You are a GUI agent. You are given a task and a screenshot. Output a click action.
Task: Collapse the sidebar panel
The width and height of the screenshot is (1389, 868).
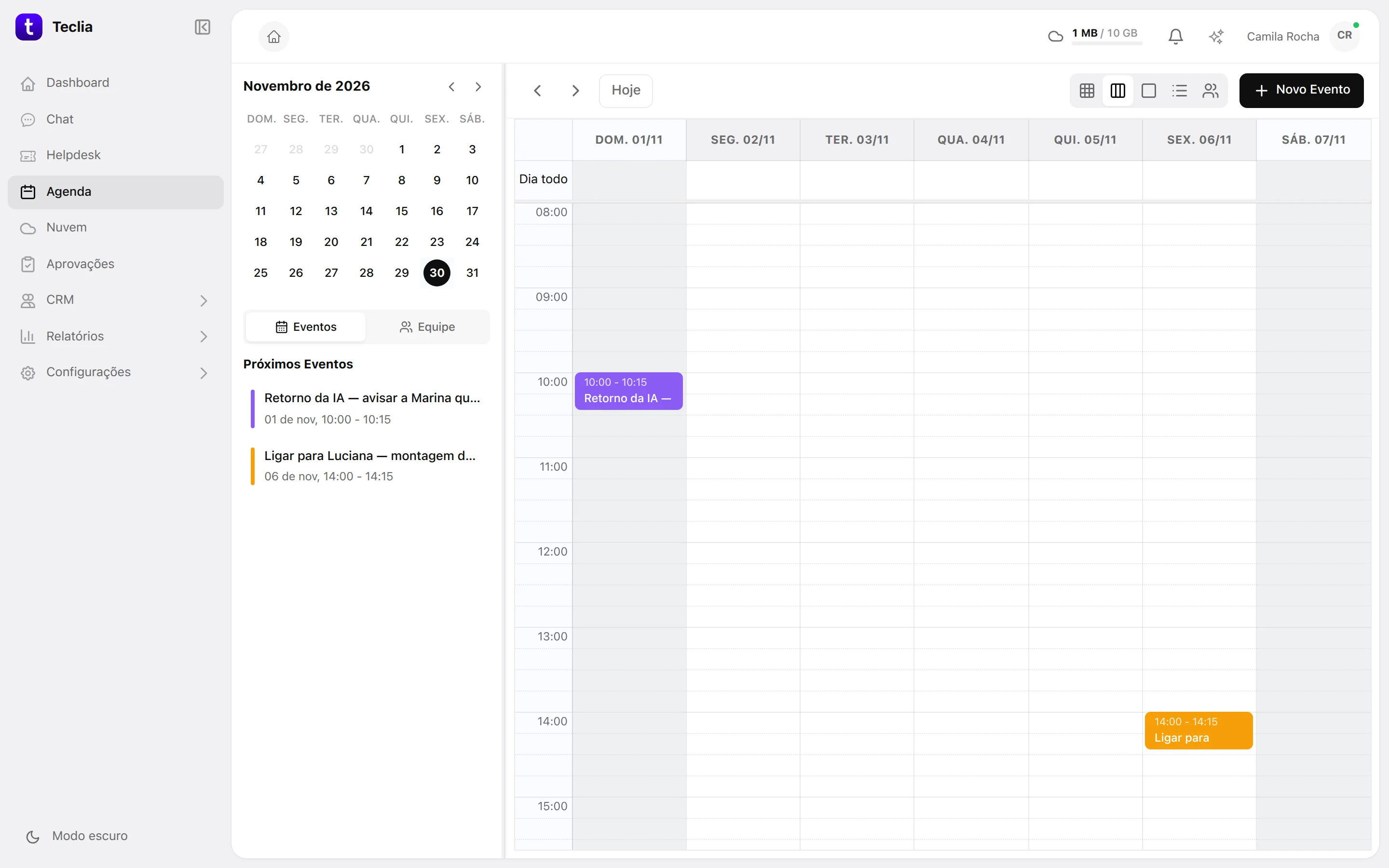tap(203, 27)
